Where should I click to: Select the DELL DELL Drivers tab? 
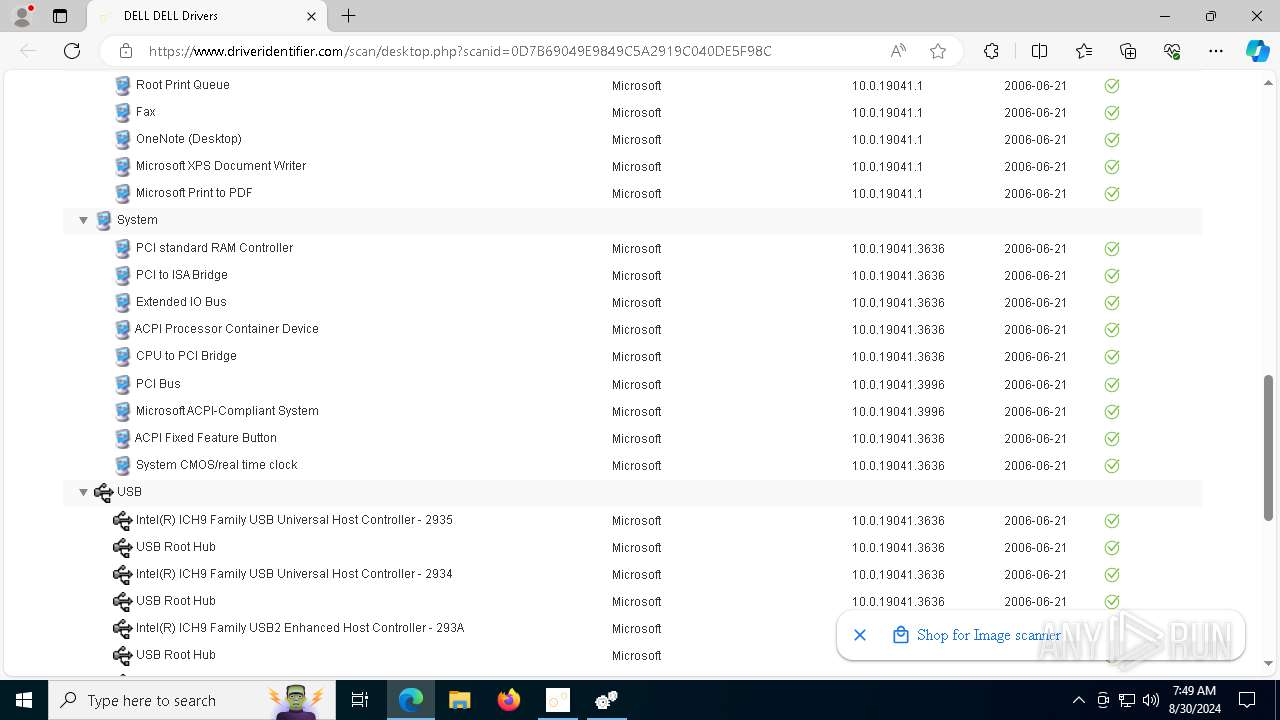(208, 16)
